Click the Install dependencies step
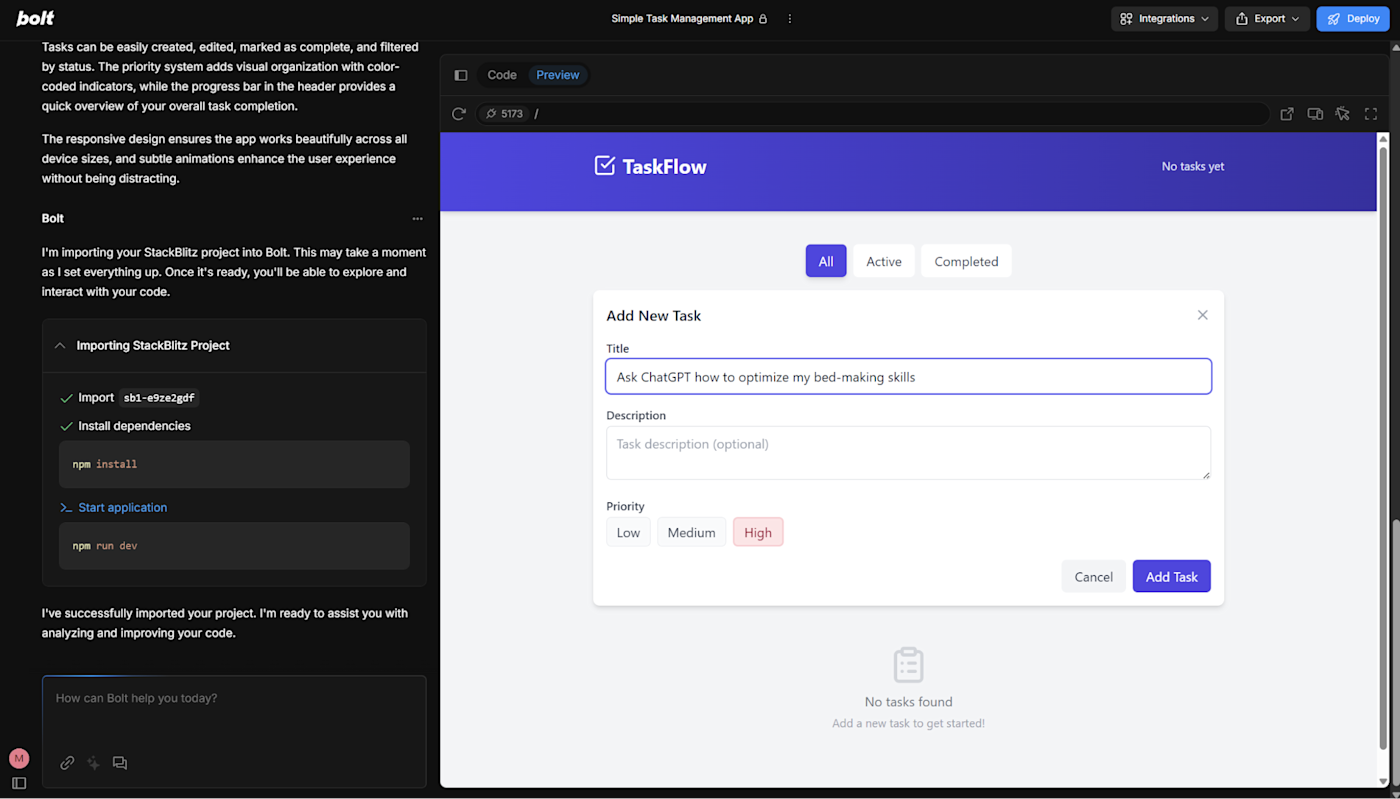The height and width of the screenshot is (799, 1400). point(134,426)
